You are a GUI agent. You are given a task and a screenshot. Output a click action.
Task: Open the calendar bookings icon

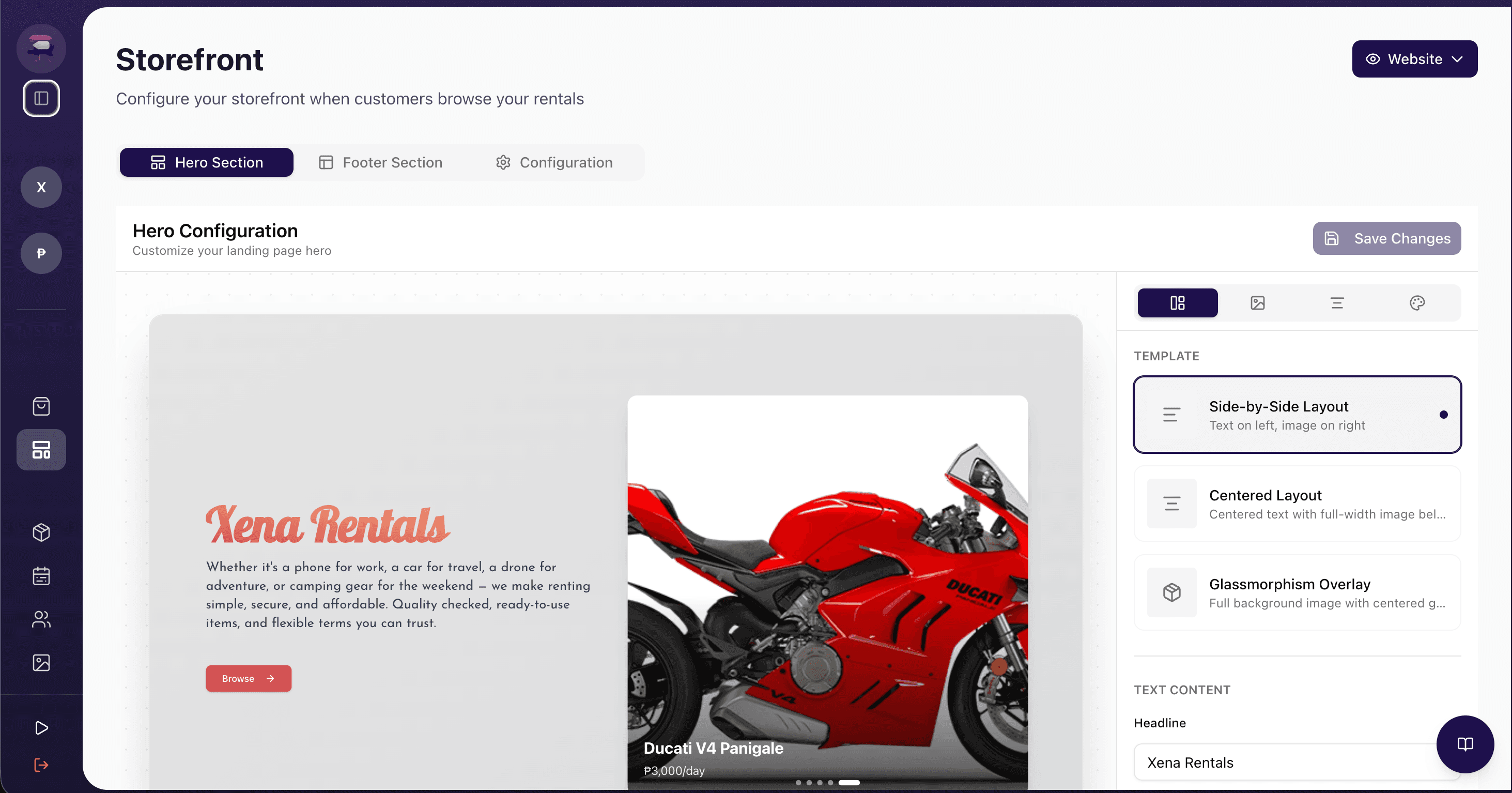[x=41, y=576]
